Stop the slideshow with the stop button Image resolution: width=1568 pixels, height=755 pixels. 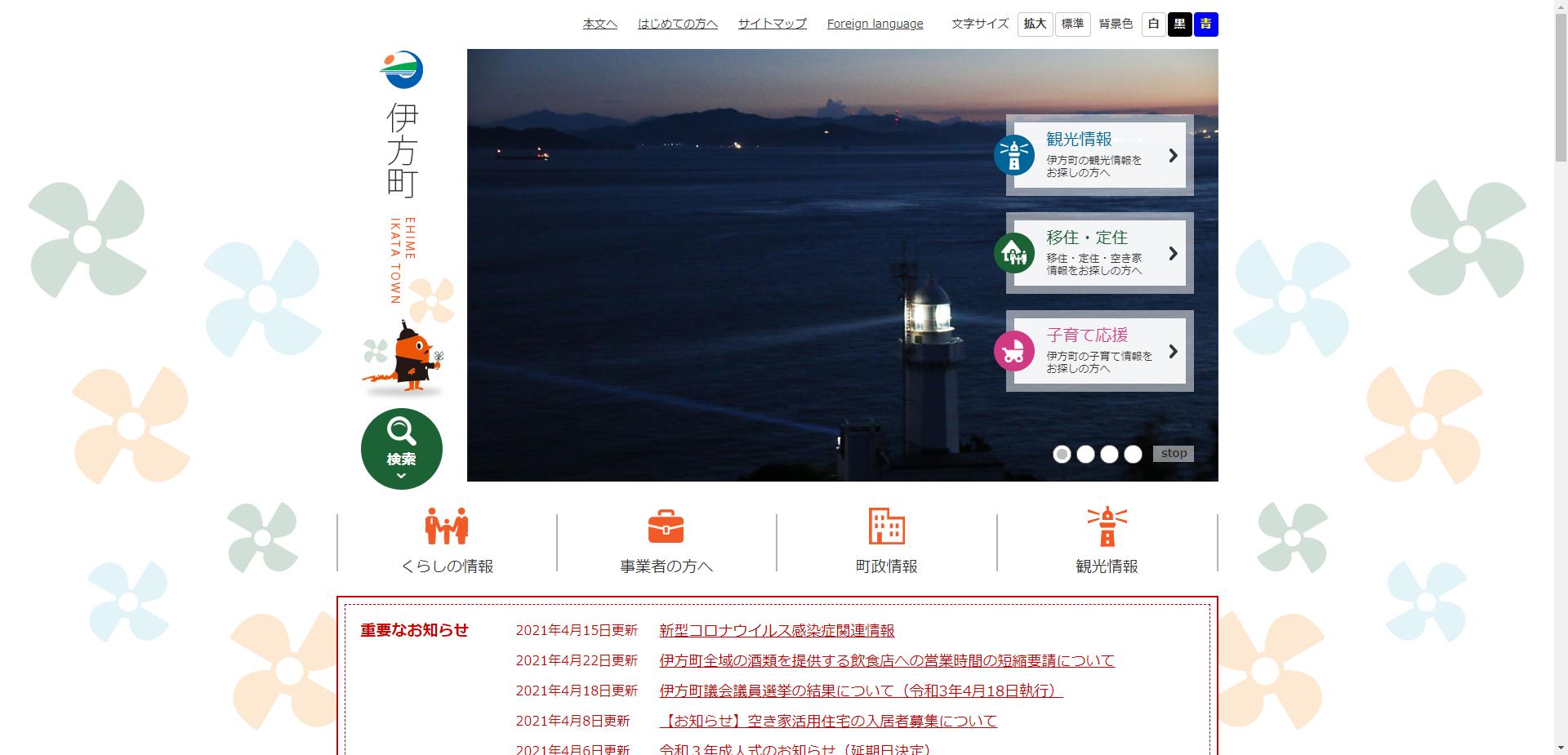[x=1173, y=454]
